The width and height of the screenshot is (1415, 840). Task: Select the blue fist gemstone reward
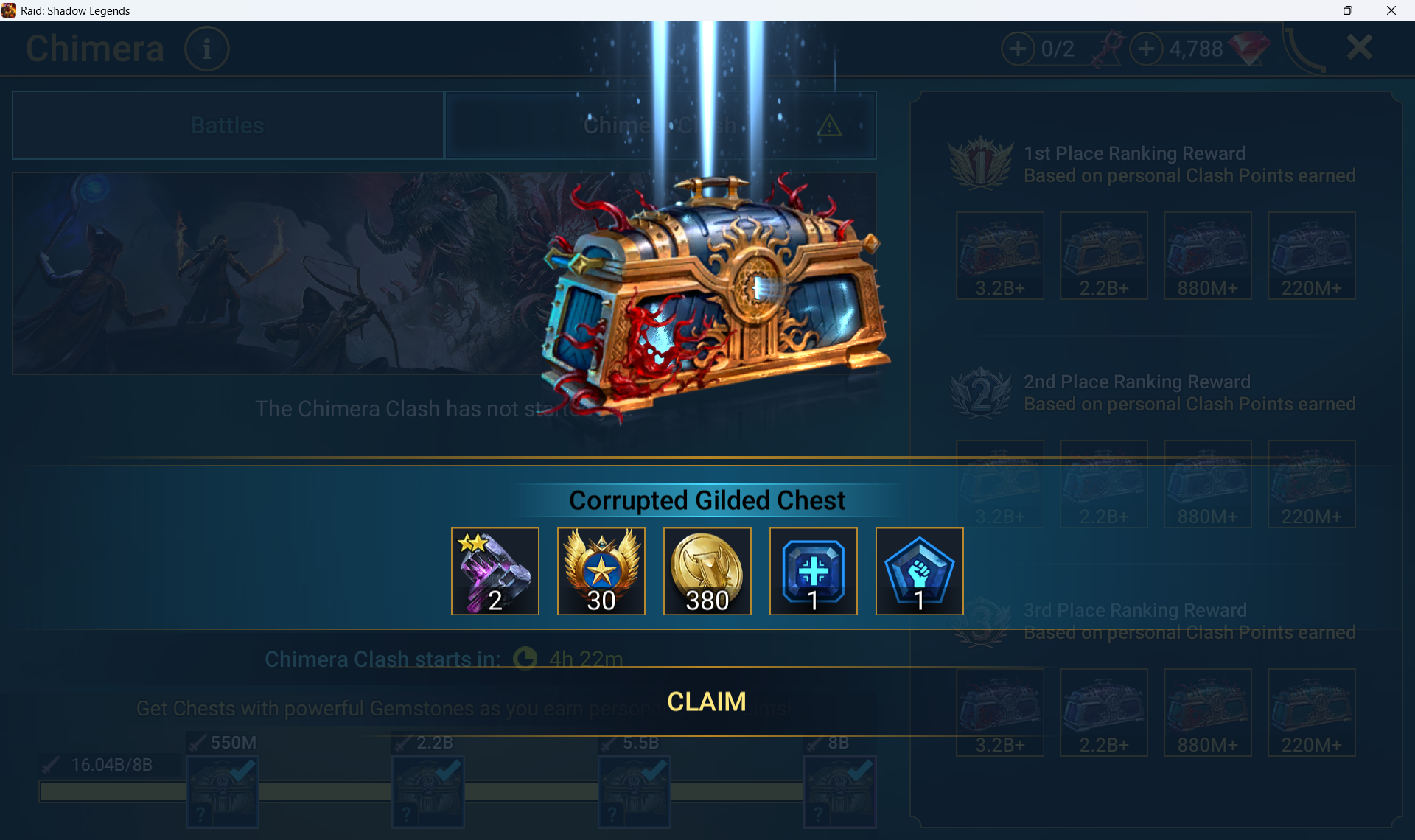pos(920,571)
